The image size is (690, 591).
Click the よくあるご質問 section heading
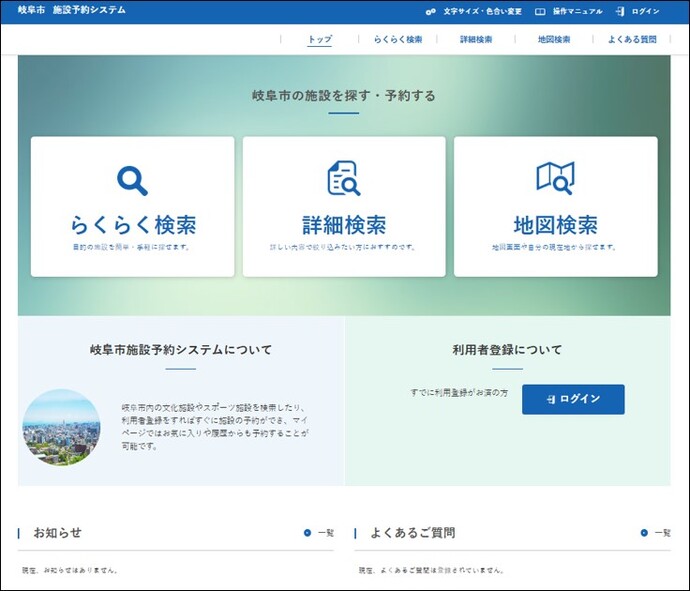(413, 533)
